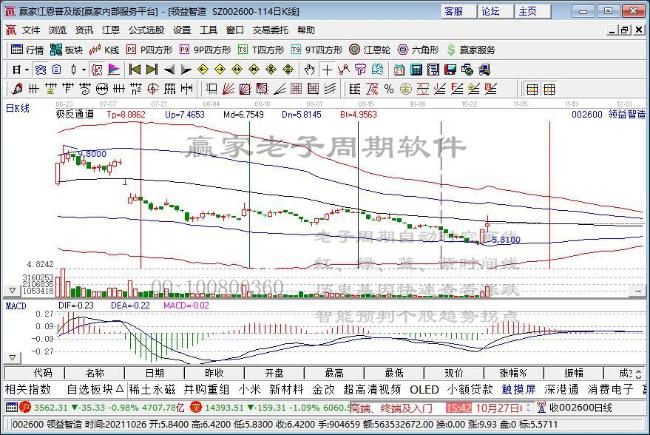Open the 帮助 menu
This screenshot has height=435, width=650.
(x=306, y=30)
